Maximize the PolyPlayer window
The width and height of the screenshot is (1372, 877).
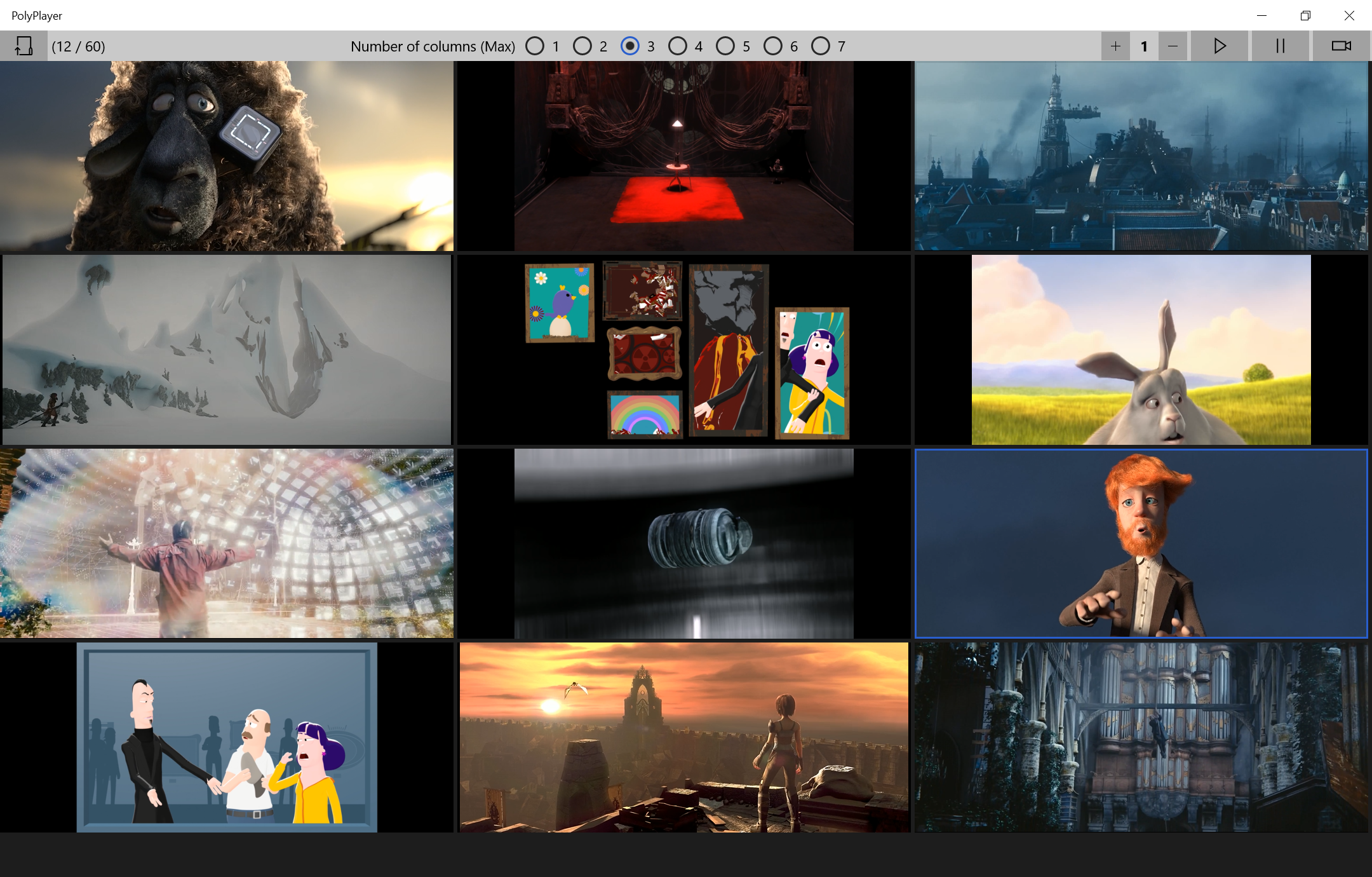click(1305, 15)
